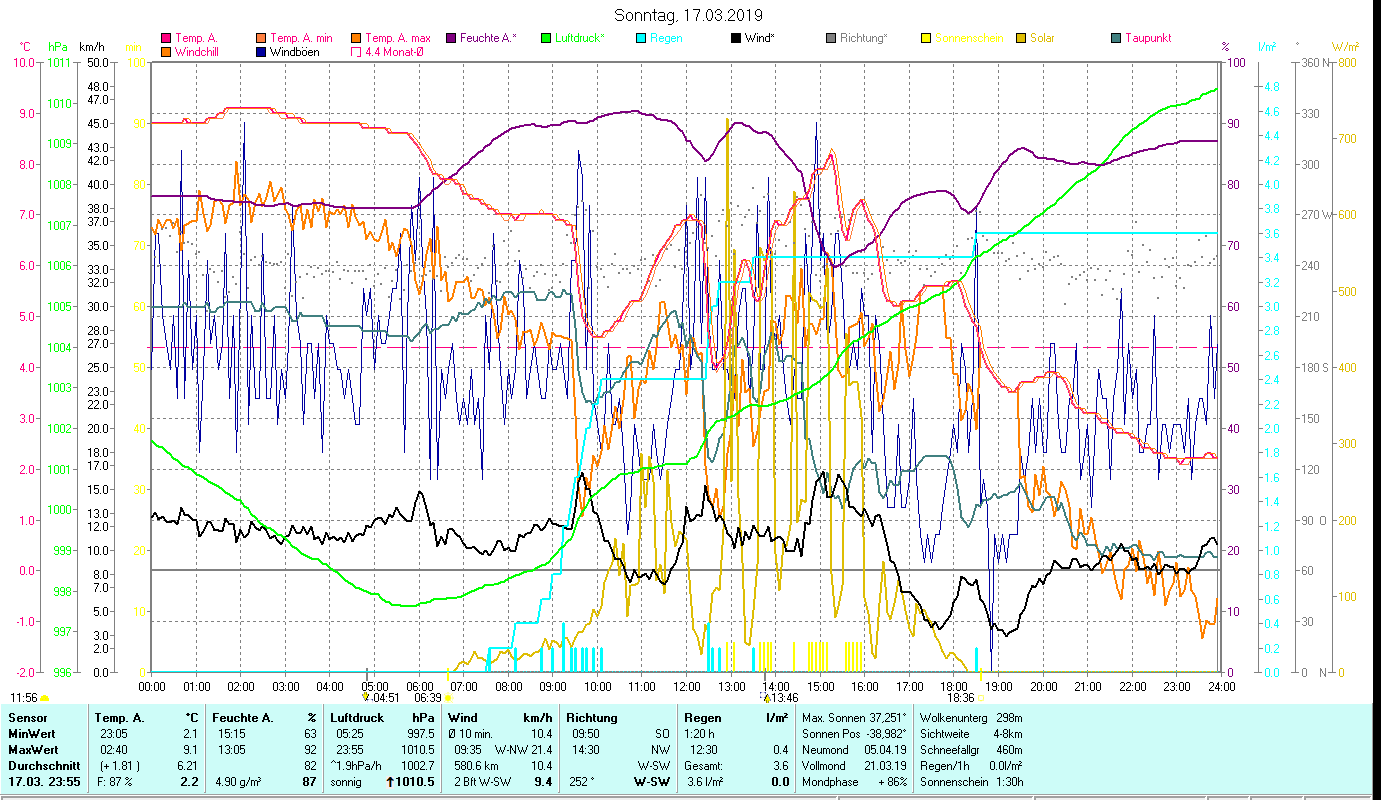1381x800 pixels.
Task: Select the black Wind* legend swatch
Action: point(735,39)
